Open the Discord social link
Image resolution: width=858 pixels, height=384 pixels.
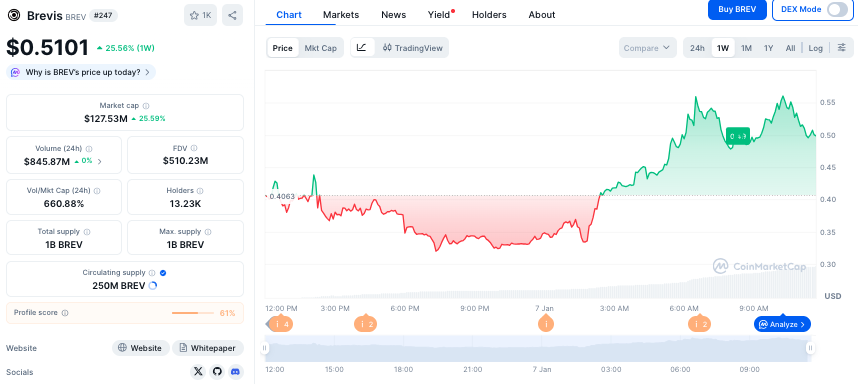coord(236,372)
